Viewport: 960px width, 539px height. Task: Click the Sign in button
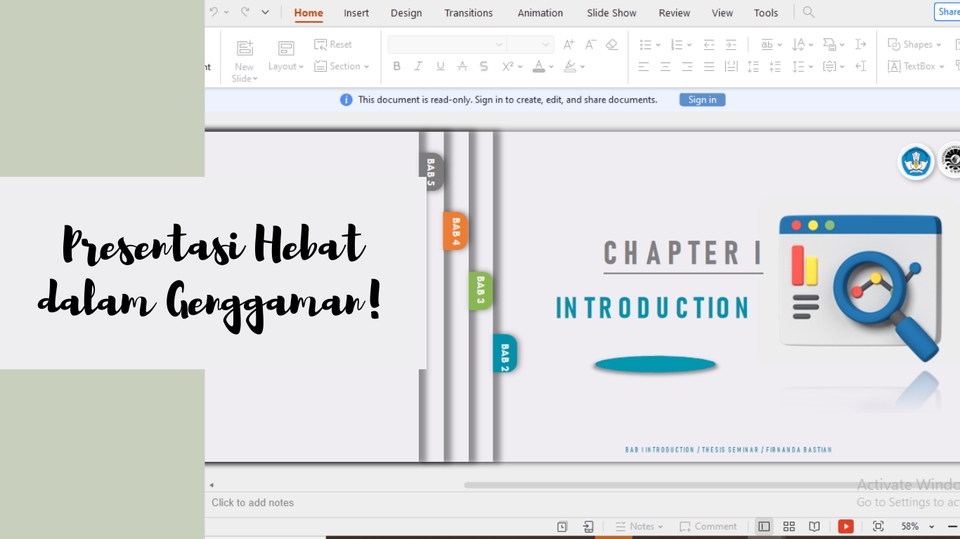(702, 100)
